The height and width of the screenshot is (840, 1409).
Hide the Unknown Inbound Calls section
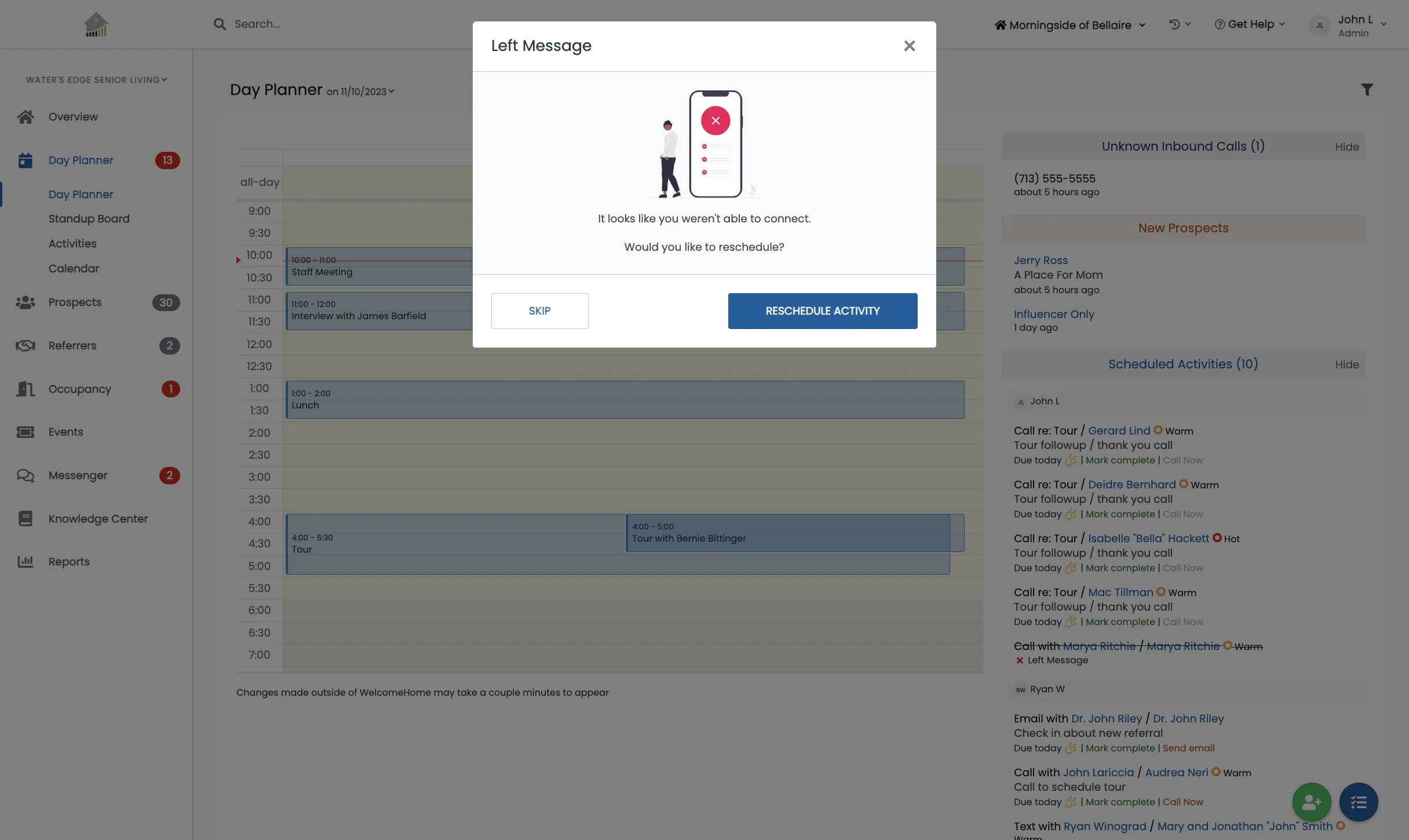coord(1346,147)
